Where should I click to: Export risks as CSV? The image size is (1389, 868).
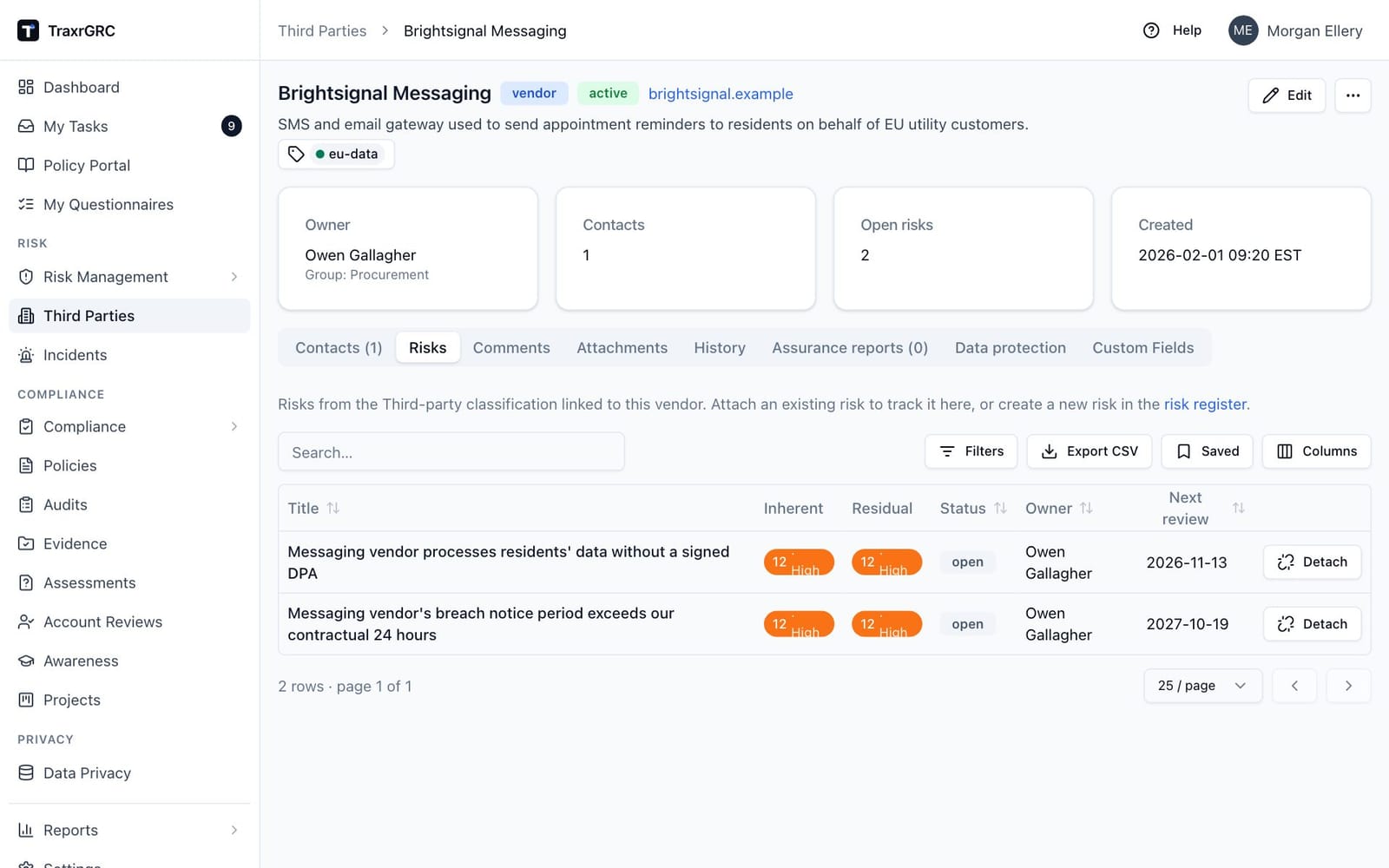tap(1089, 451)
